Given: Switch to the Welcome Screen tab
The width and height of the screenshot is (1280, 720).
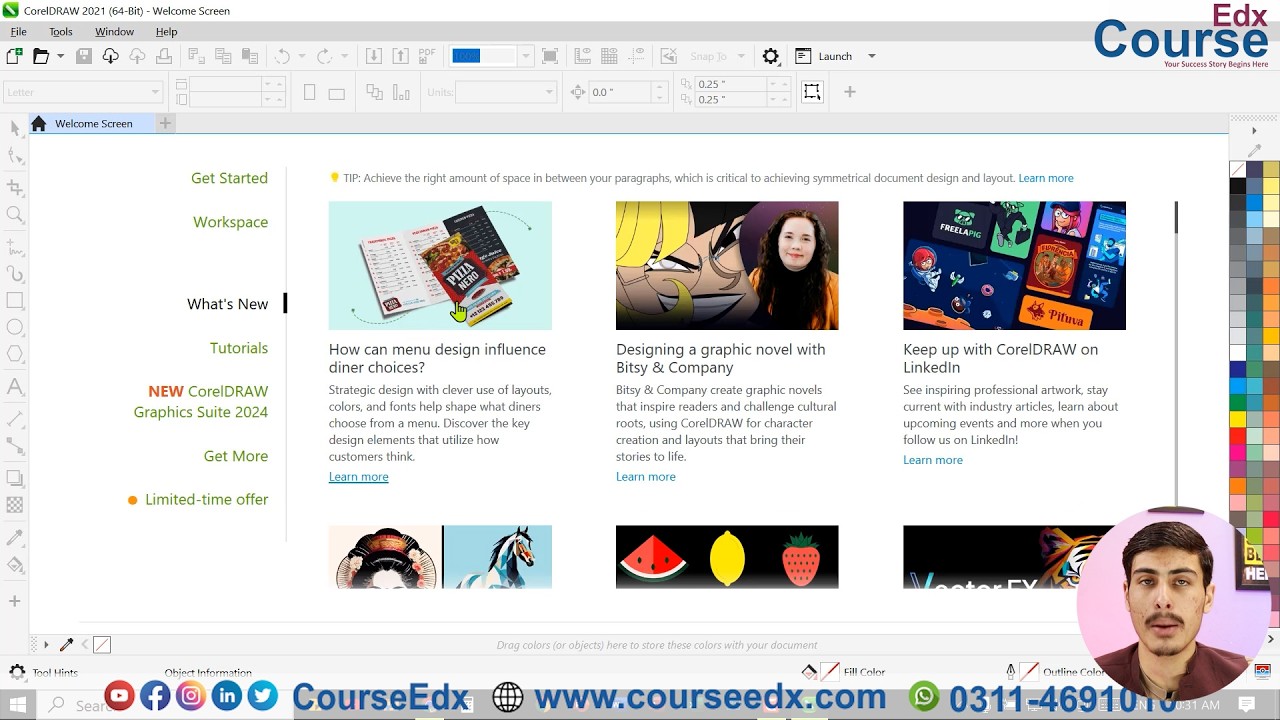Looking at the screenshot, I should (x=93, y=123).
